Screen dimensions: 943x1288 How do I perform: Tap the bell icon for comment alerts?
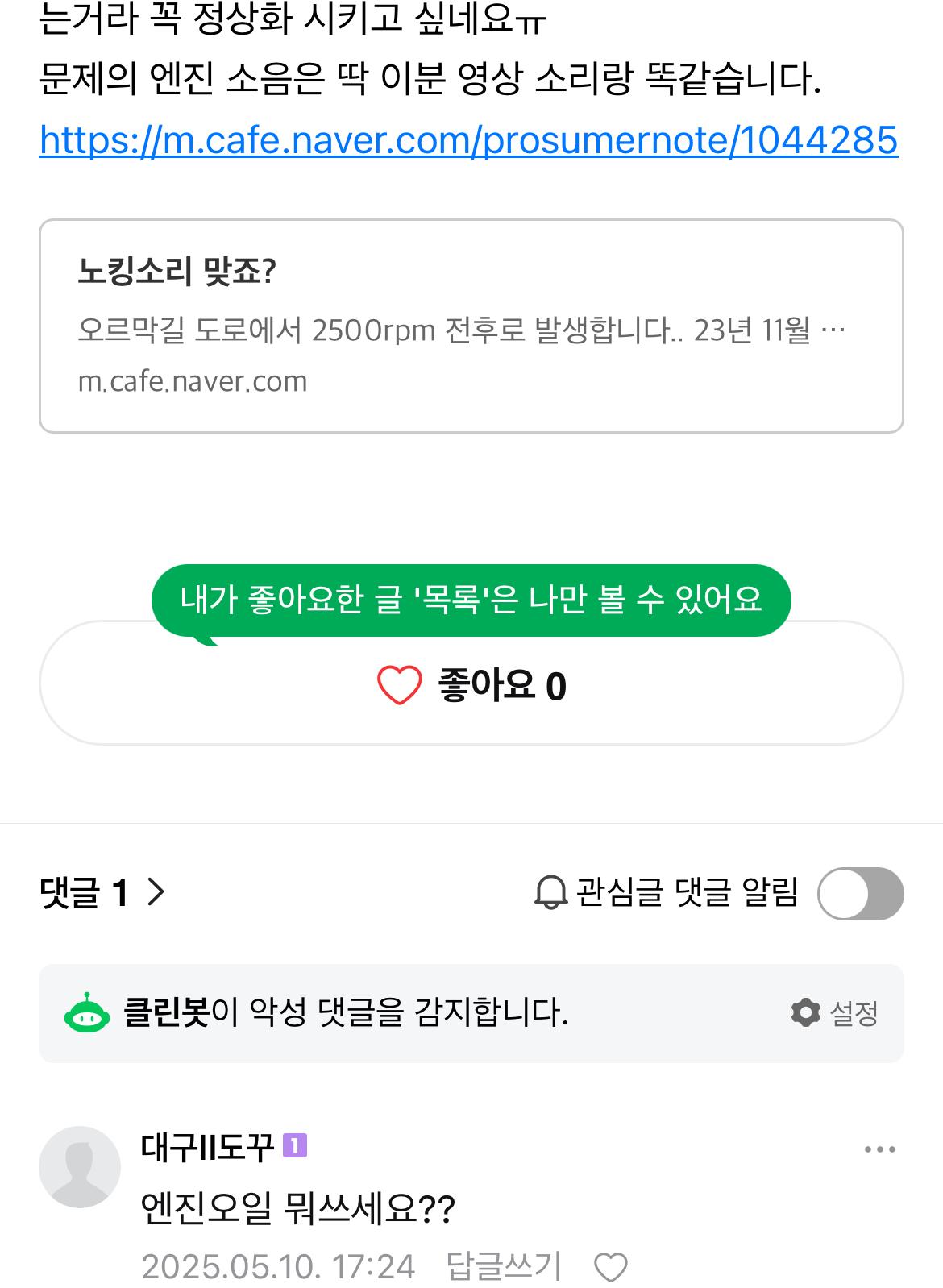point(551,893)
